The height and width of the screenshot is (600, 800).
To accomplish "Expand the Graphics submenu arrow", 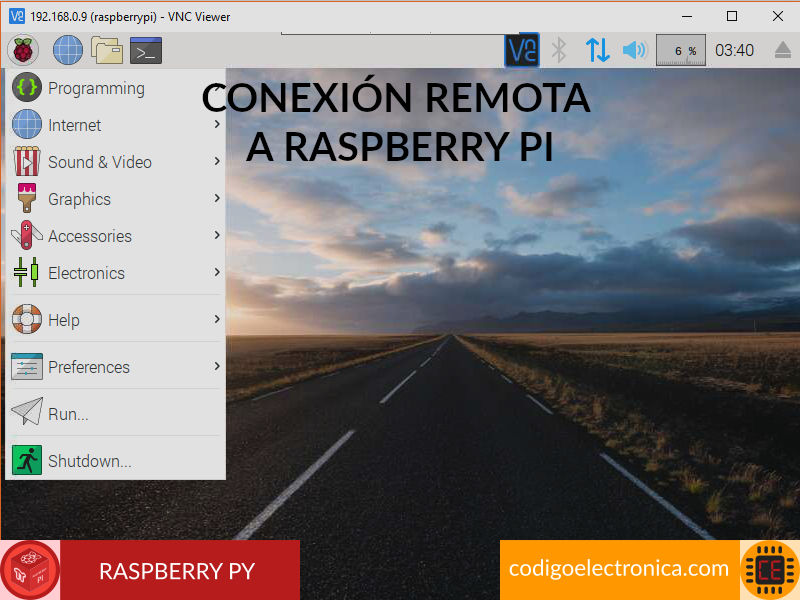I will point(217,197).
